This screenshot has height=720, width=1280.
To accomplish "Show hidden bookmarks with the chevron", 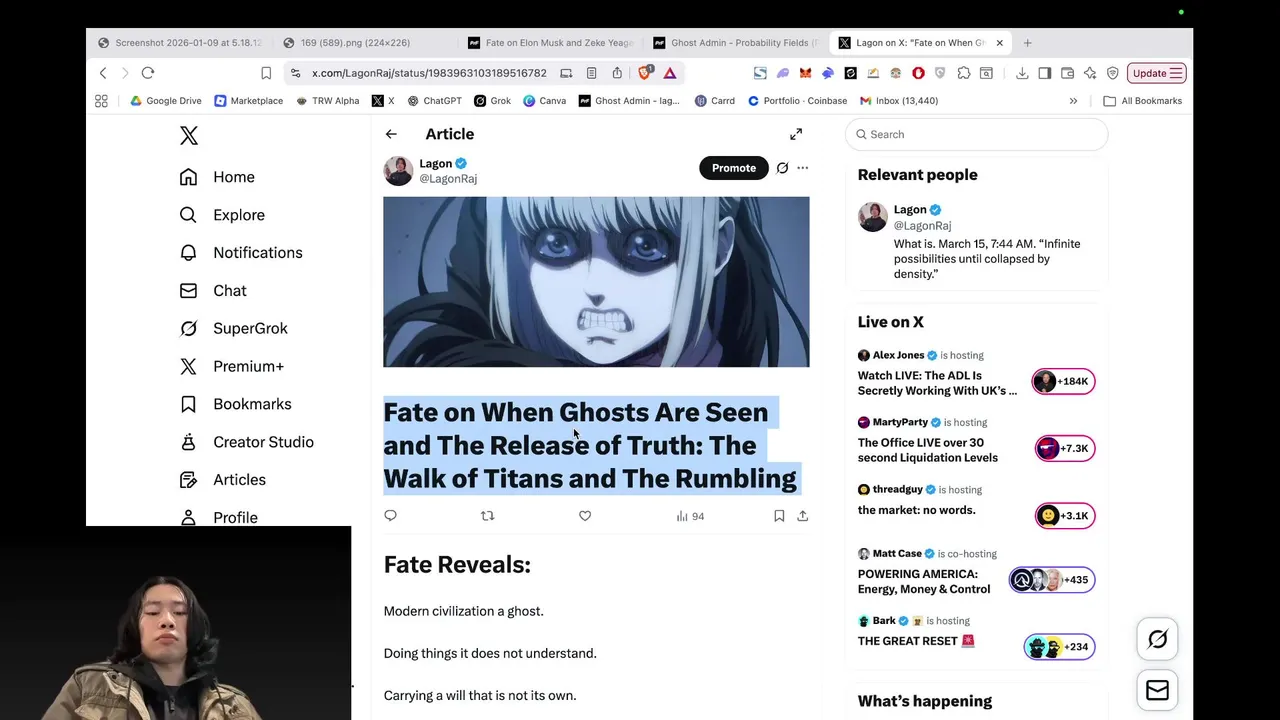I will tap(1073, 101).
